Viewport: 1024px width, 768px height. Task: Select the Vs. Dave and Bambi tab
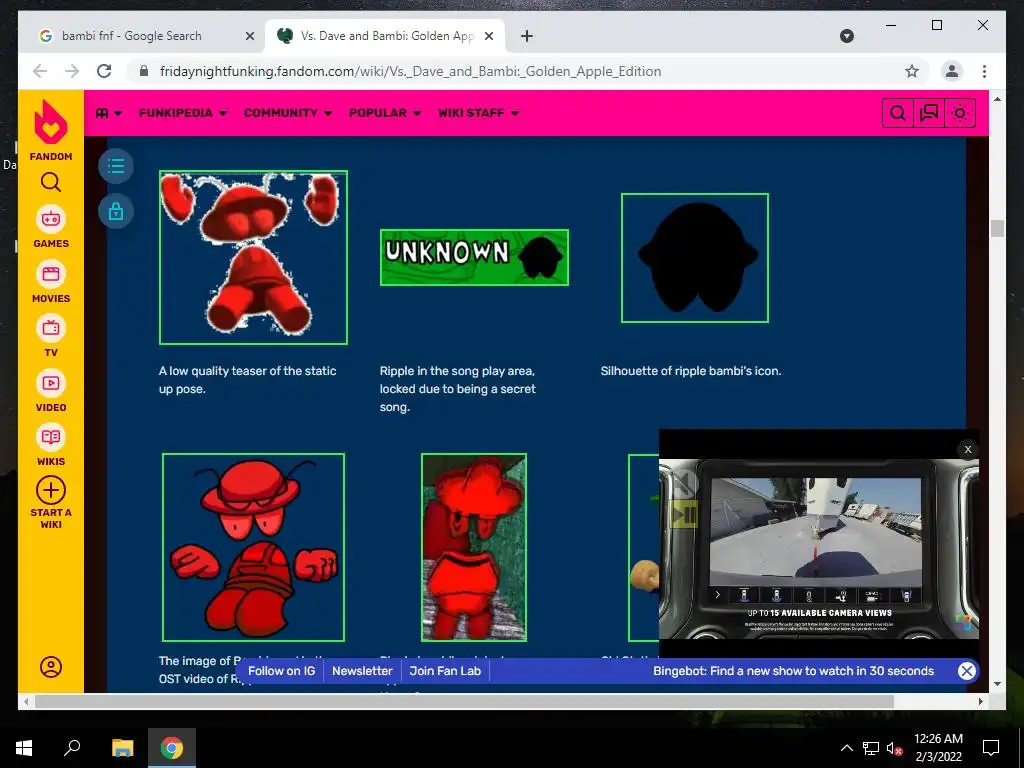click(x=385, y=36)
